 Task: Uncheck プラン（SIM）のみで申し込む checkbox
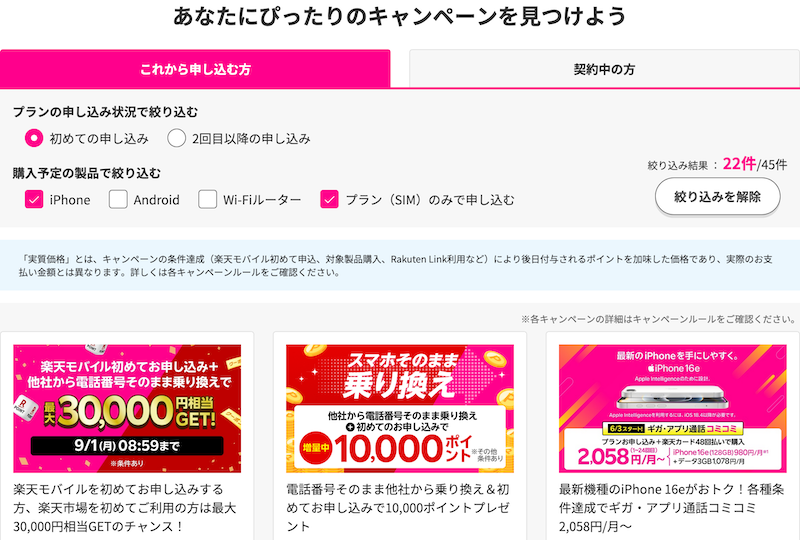click(330, 199)
